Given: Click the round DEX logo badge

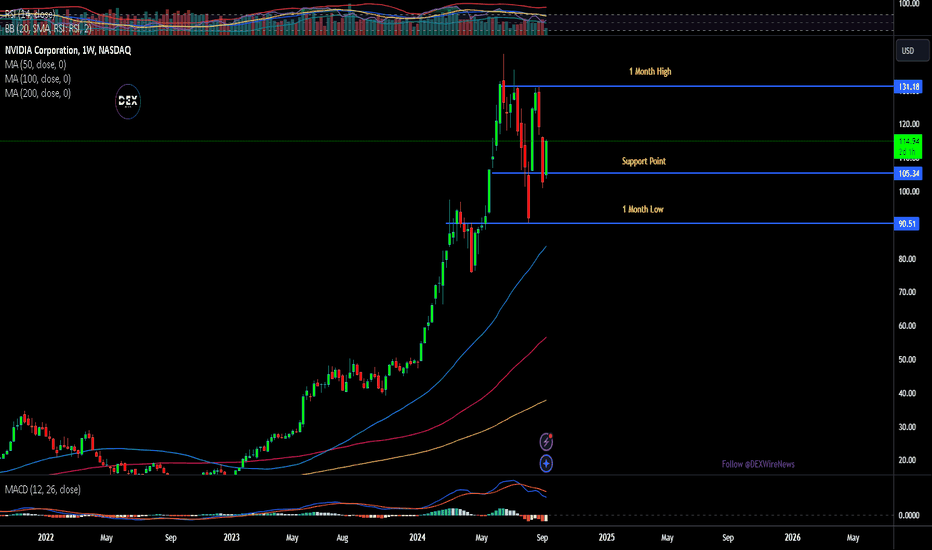Looking at the screenshot, I should click(128, 101).
